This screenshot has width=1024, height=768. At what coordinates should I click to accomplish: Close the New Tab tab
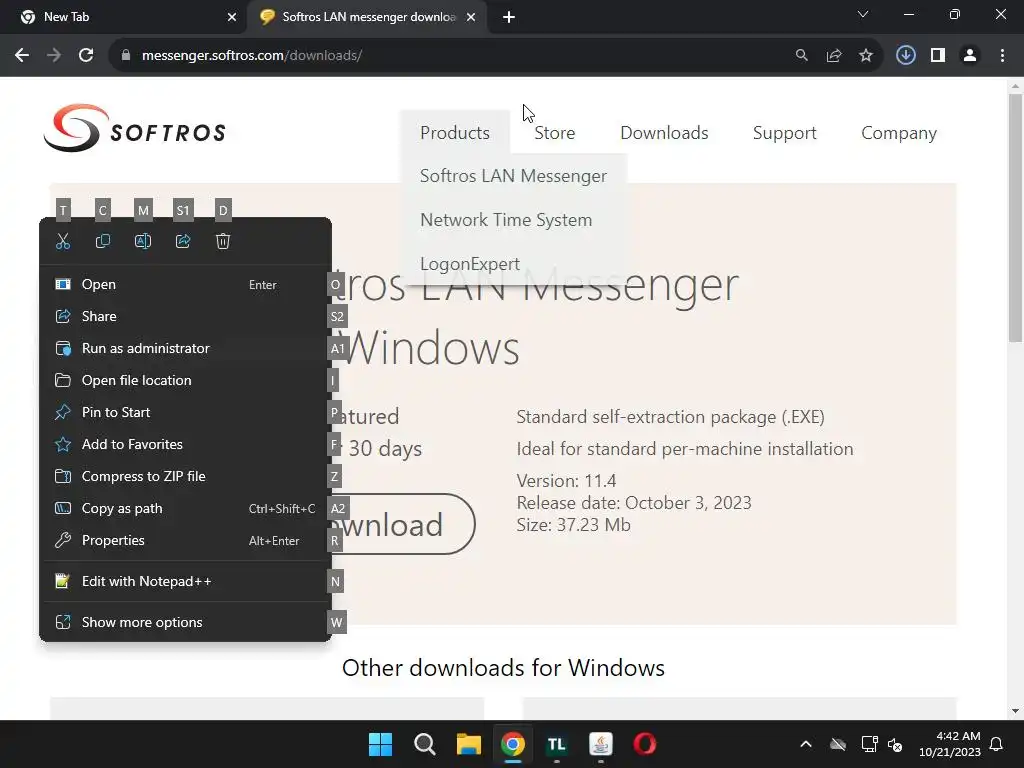[x=232, y=17]
